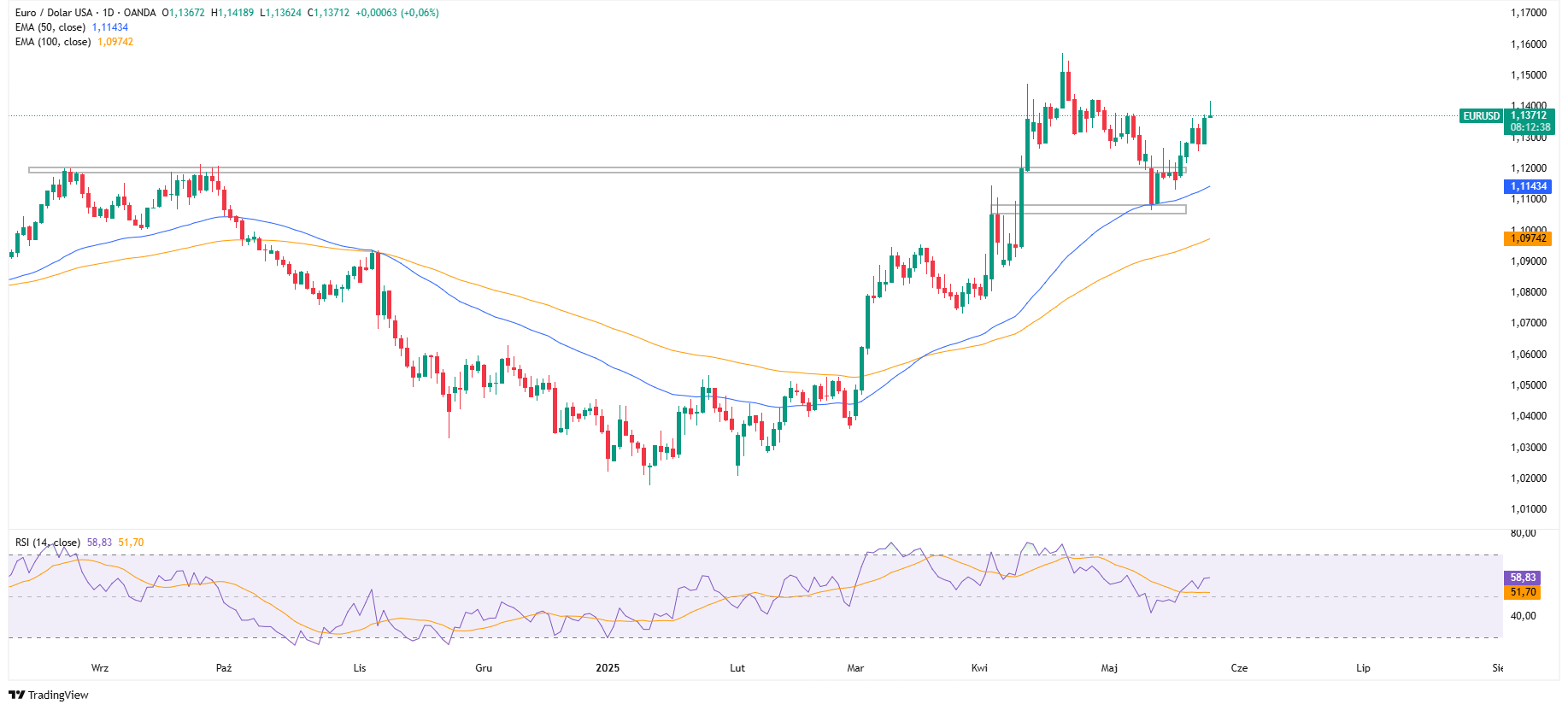
Task: Click the Lis month label on the time axis
Action: (360, 668)
